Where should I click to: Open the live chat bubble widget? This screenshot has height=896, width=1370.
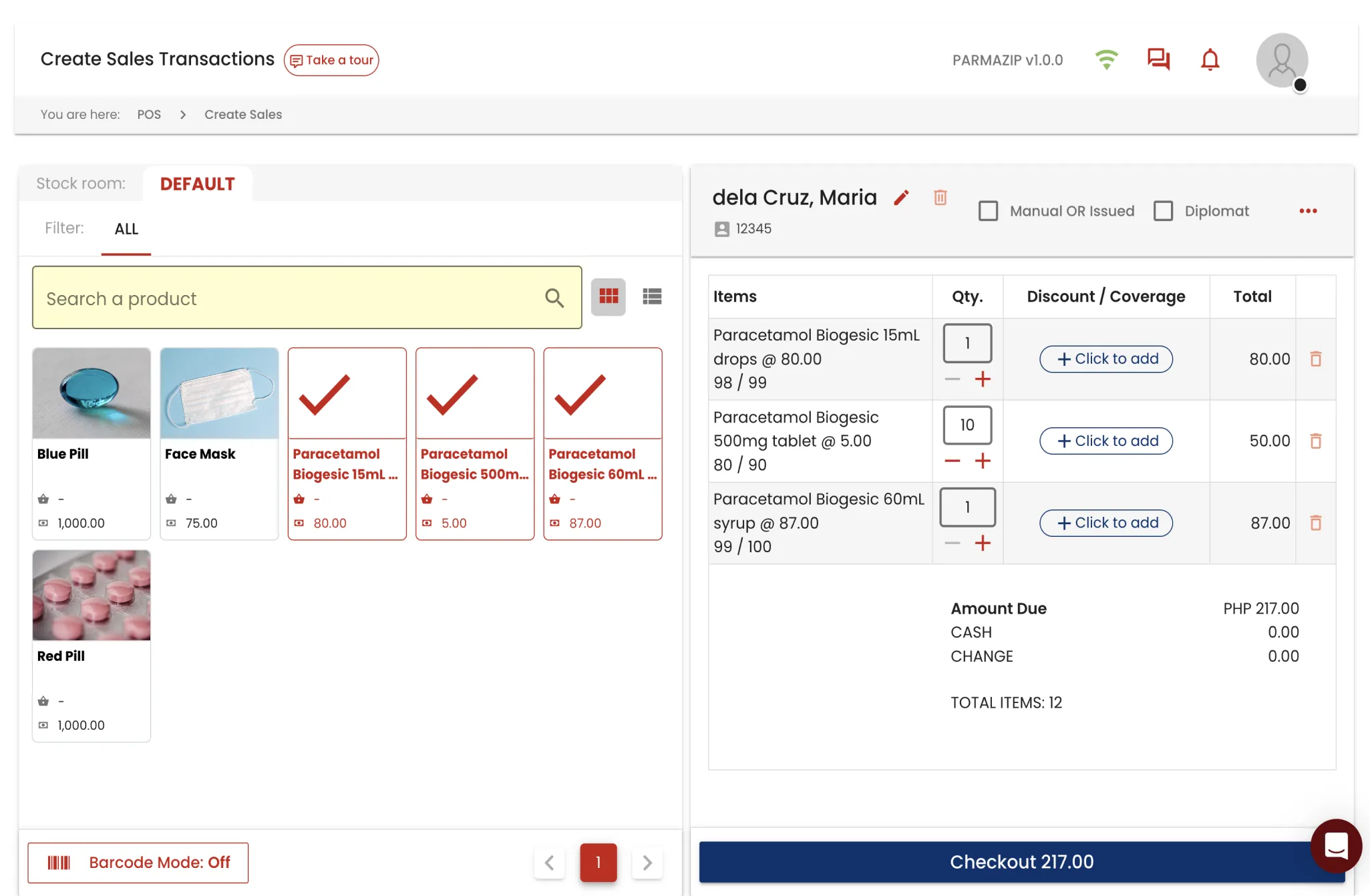coord(1335,845)
